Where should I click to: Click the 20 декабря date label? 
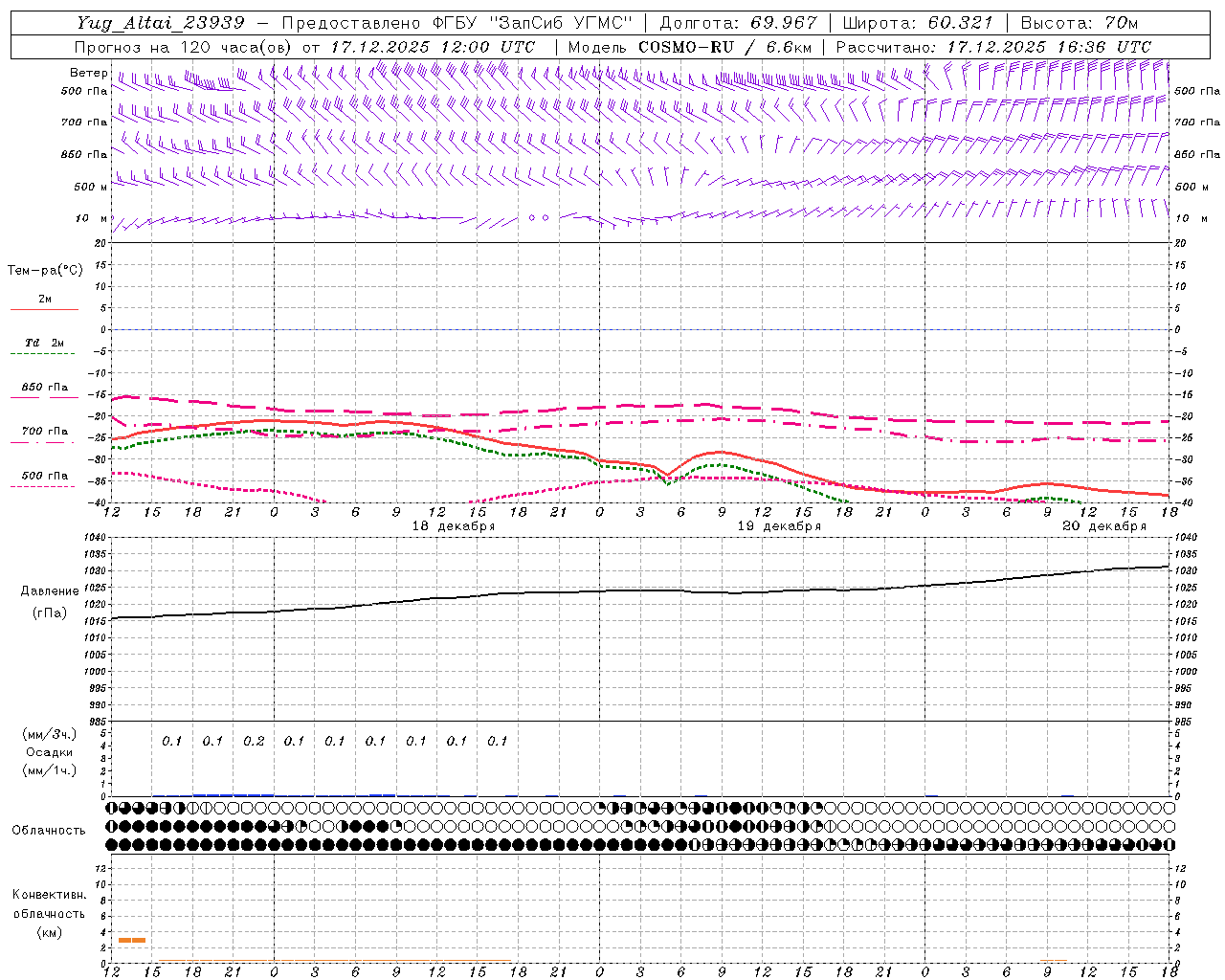point(1104,526)
